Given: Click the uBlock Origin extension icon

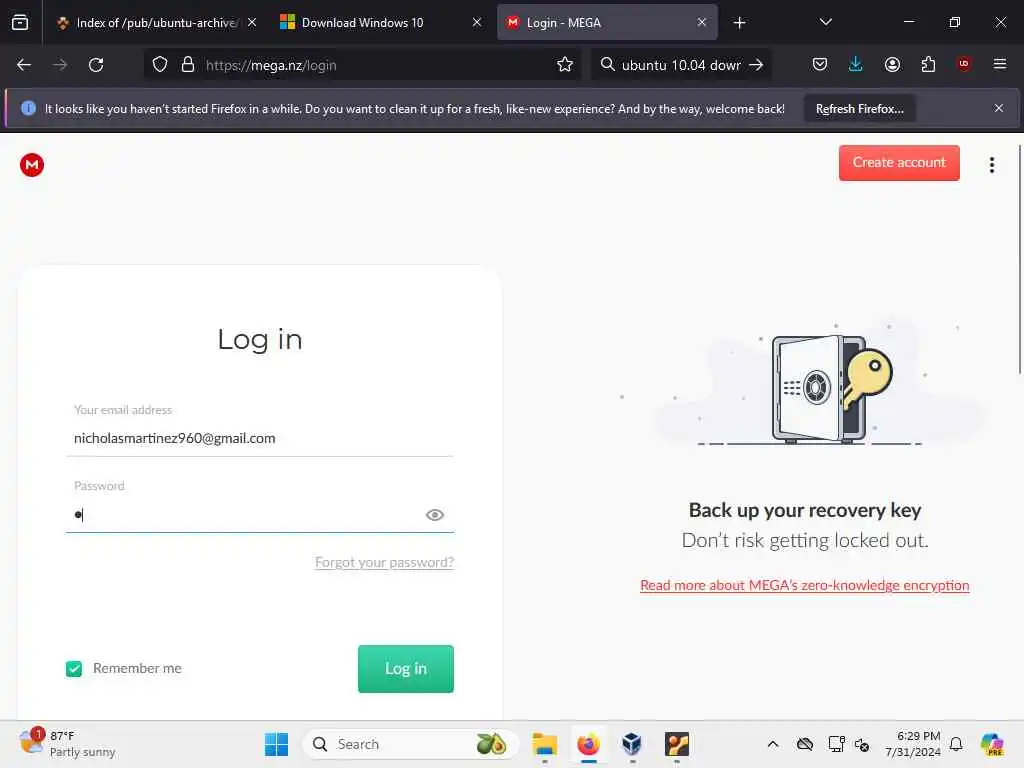Looking at the screenshot, I should coord(964,64).
